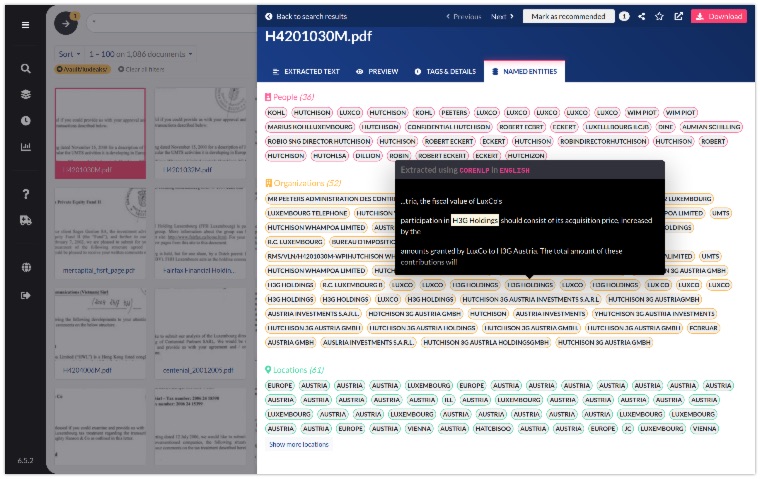This screenshot has height=479, width=760.
Task: Open insights via the bar chart icon
Action: coord(26,147)
